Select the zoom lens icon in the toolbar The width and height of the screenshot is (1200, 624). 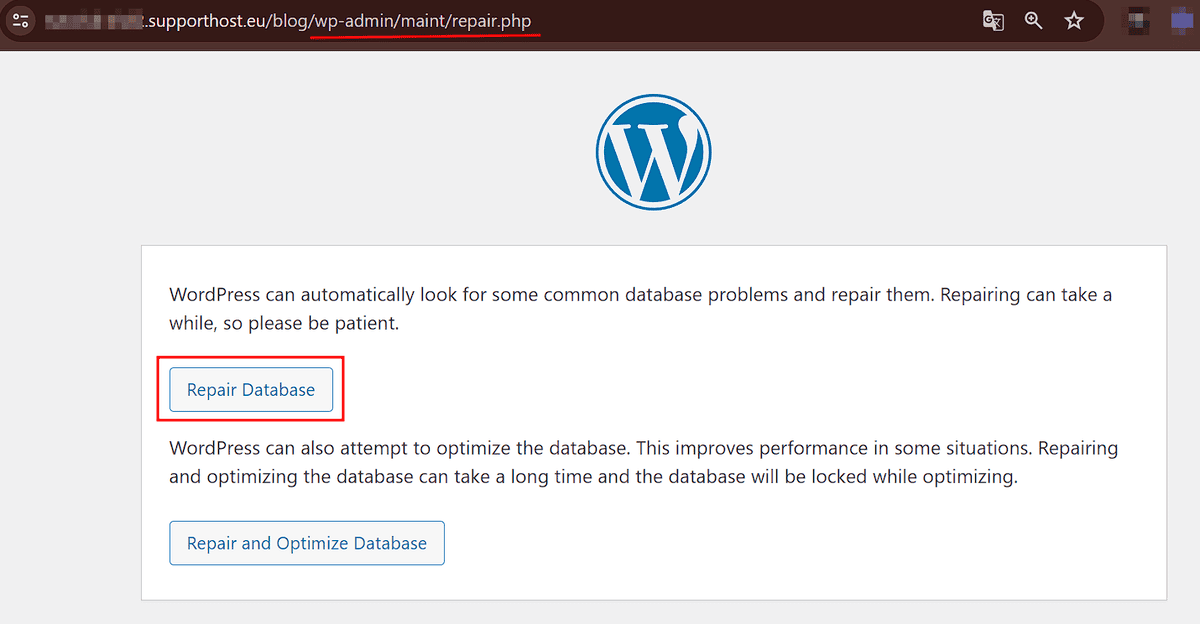point(1033,20)
